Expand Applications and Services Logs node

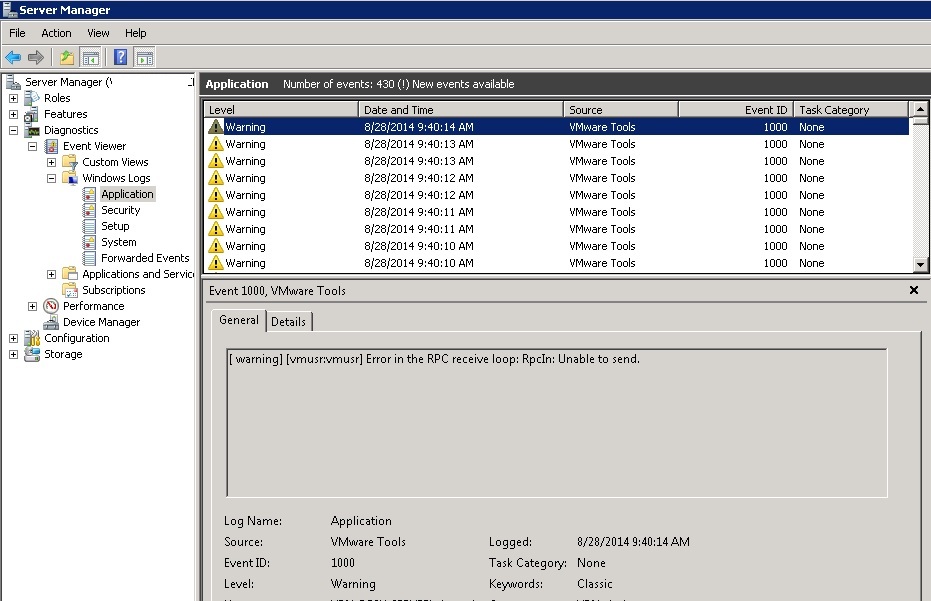[x=52, y=275]
